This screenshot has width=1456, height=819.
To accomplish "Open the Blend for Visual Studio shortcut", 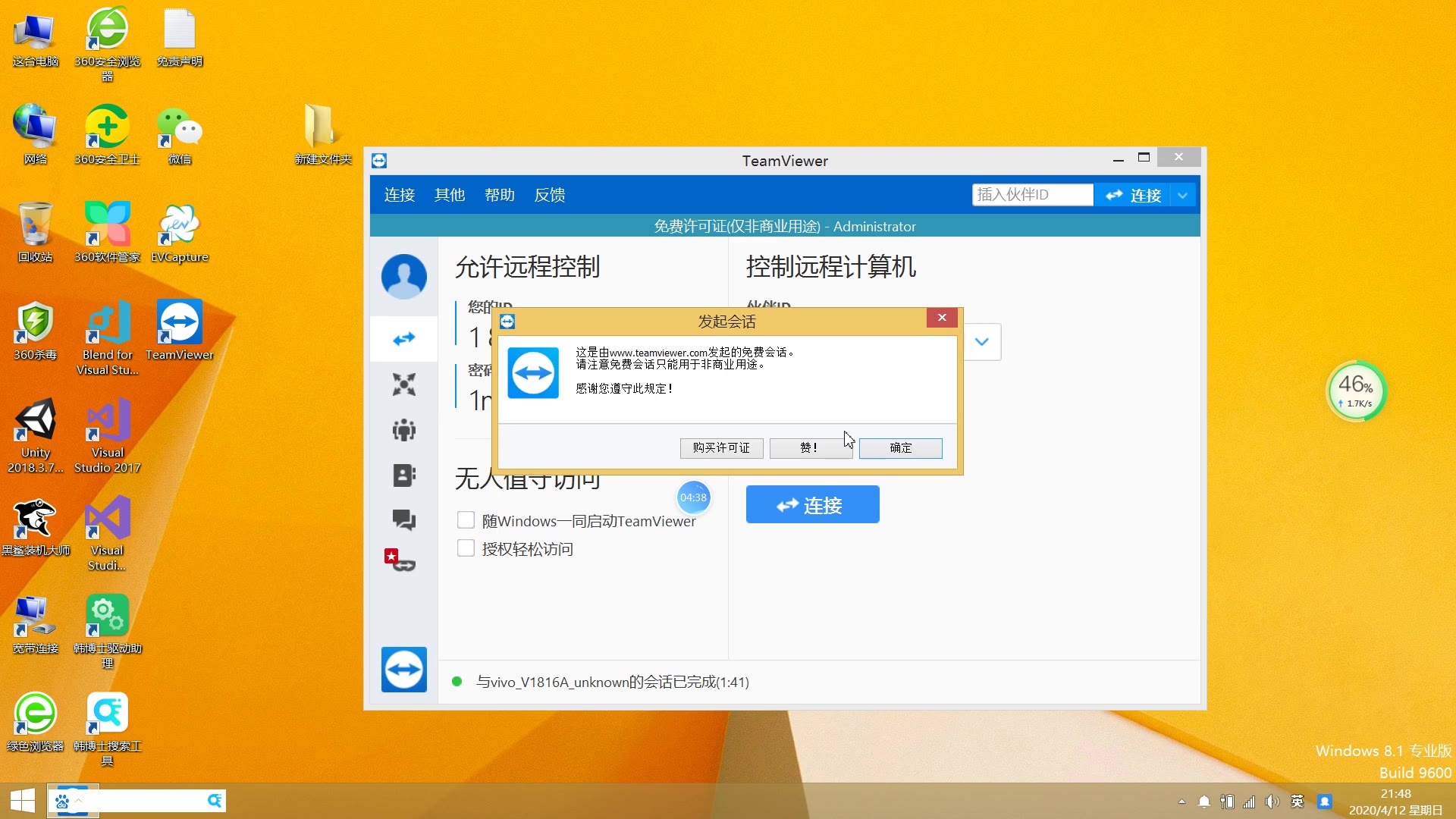I will [108, 338].
